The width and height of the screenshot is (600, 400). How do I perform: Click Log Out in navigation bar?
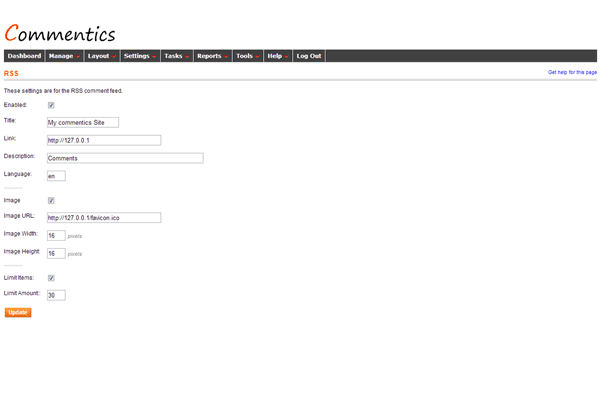point(309,56)
